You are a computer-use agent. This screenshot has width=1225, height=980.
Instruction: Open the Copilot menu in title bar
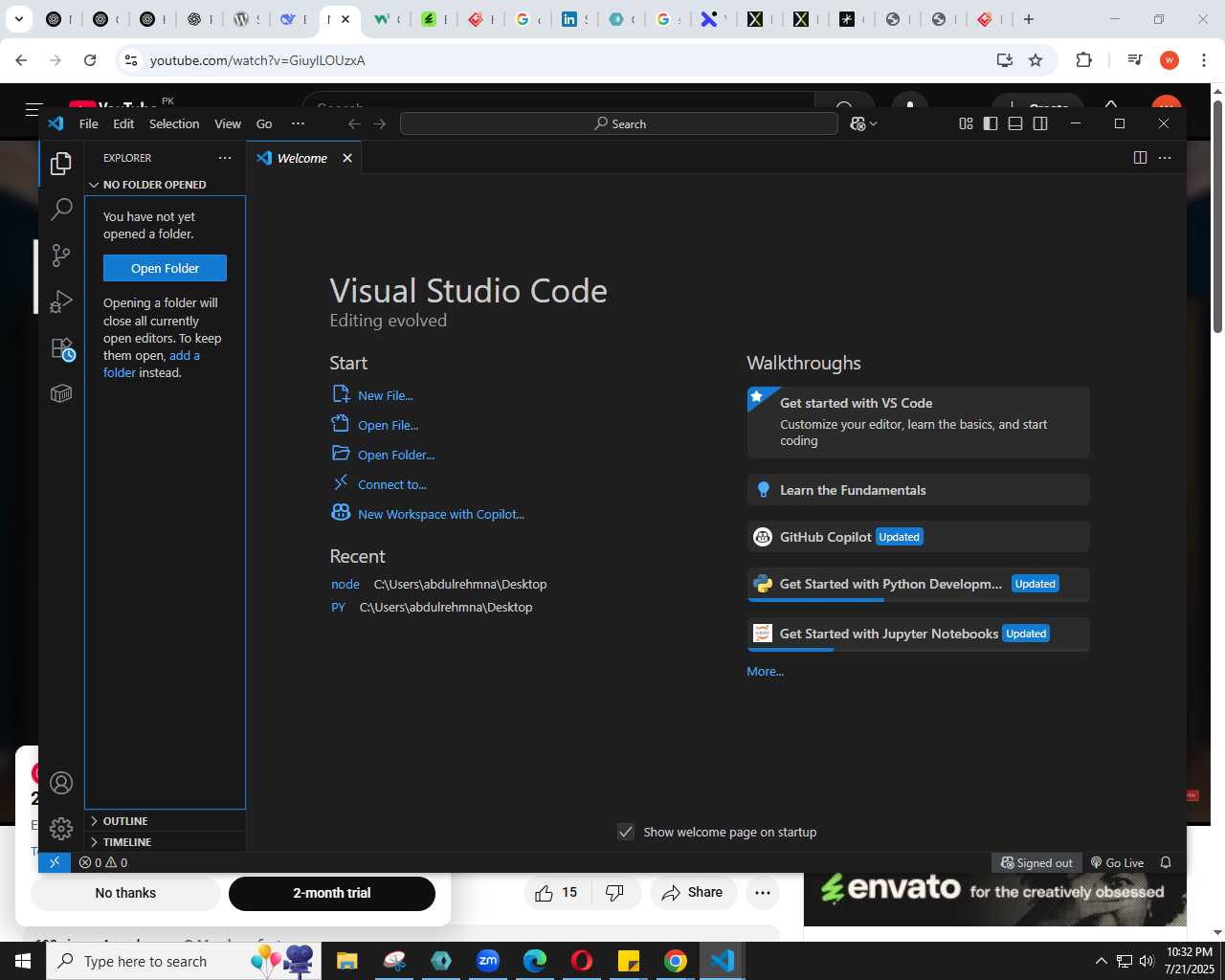[863, 123]
